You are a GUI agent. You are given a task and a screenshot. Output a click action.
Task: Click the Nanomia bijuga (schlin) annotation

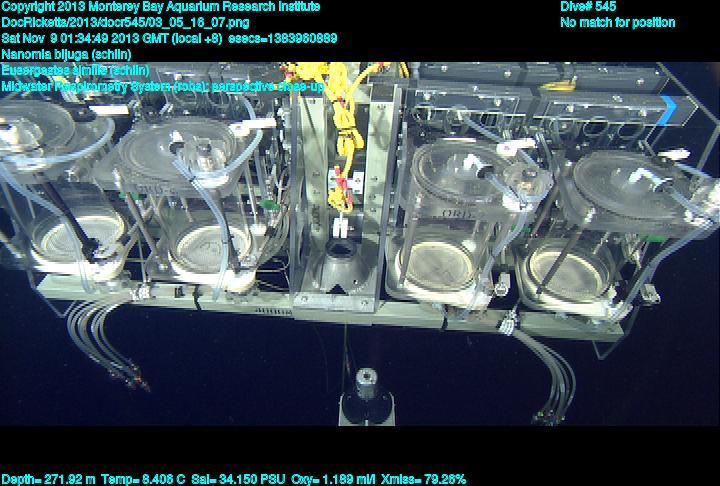click(x=67, y=55)
